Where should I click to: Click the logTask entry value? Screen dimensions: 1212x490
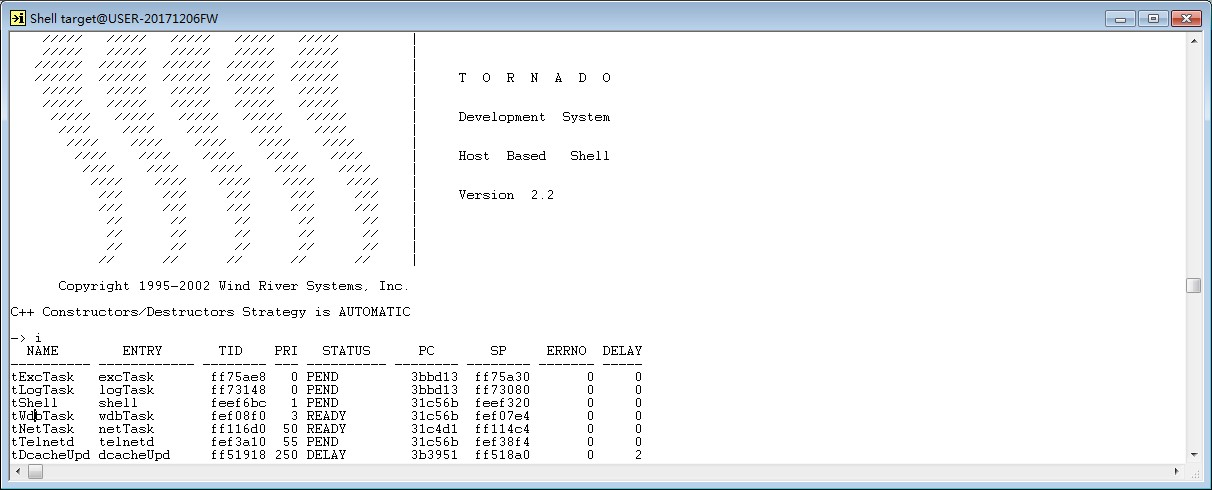(126, 390)
